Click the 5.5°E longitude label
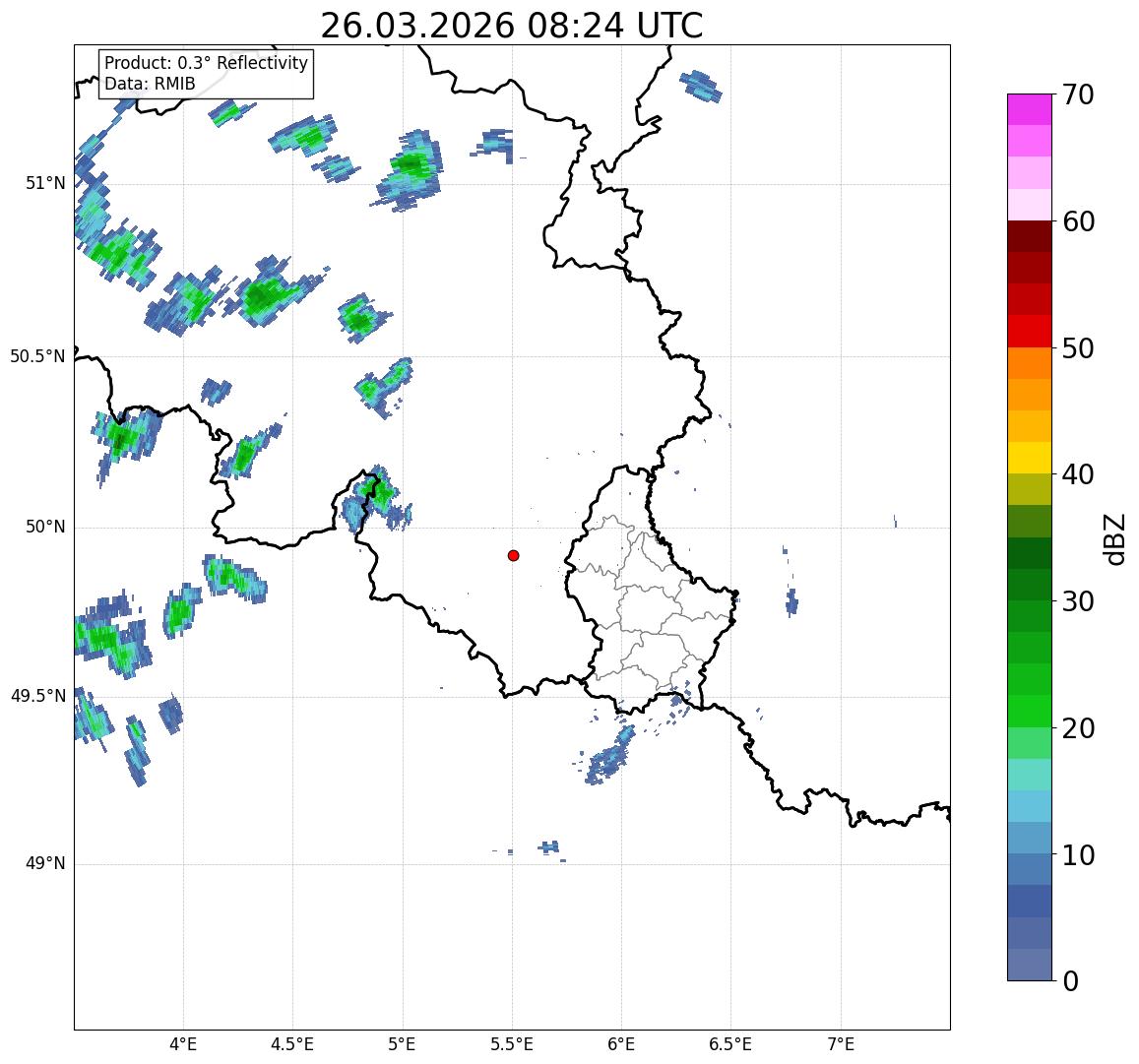 click(511, 1045)
